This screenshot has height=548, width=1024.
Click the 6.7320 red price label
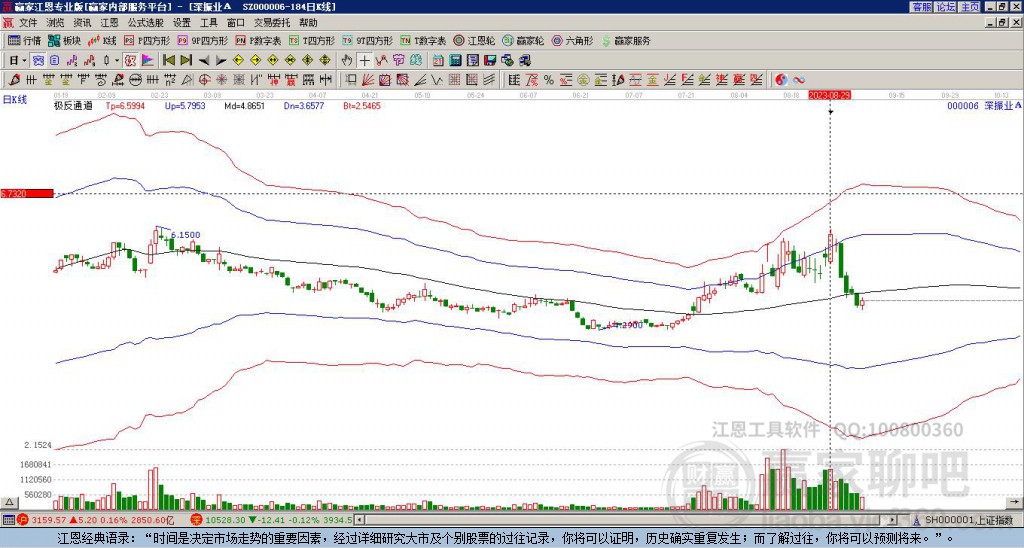[x=27, y=193]
